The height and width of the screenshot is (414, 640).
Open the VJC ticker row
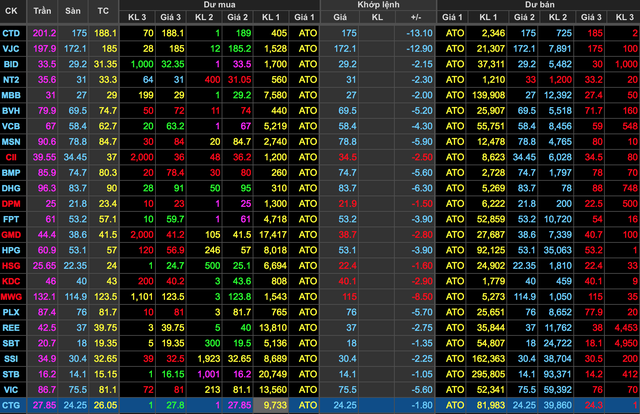[14, 47]
